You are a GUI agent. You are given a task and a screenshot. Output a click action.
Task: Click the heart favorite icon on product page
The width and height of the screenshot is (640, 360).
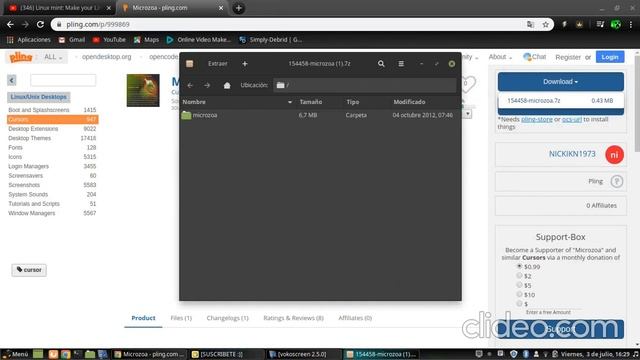468,84
